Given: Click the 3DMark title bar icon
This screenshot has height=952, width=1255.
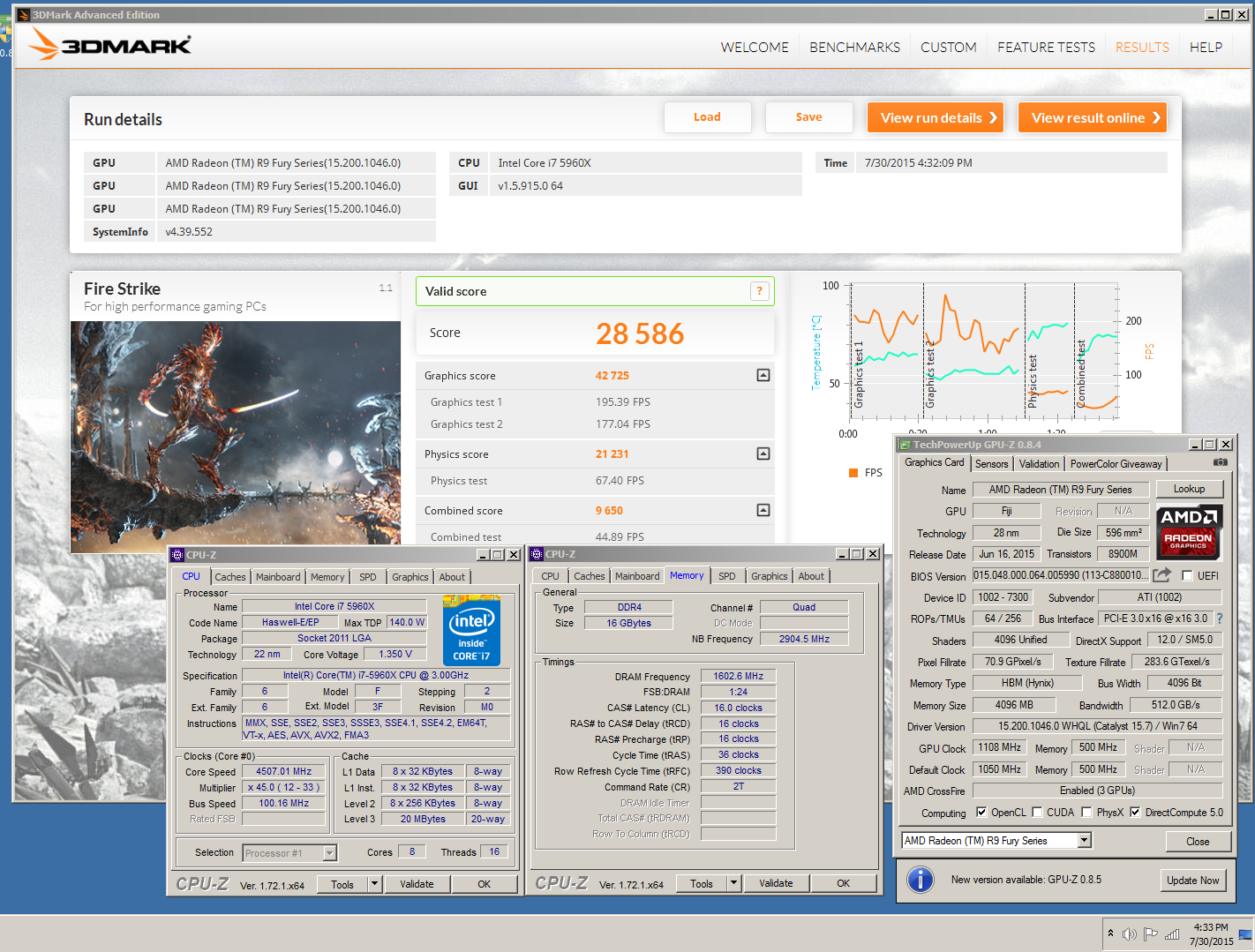Looking at the screenshot, I should coord(24,15).
